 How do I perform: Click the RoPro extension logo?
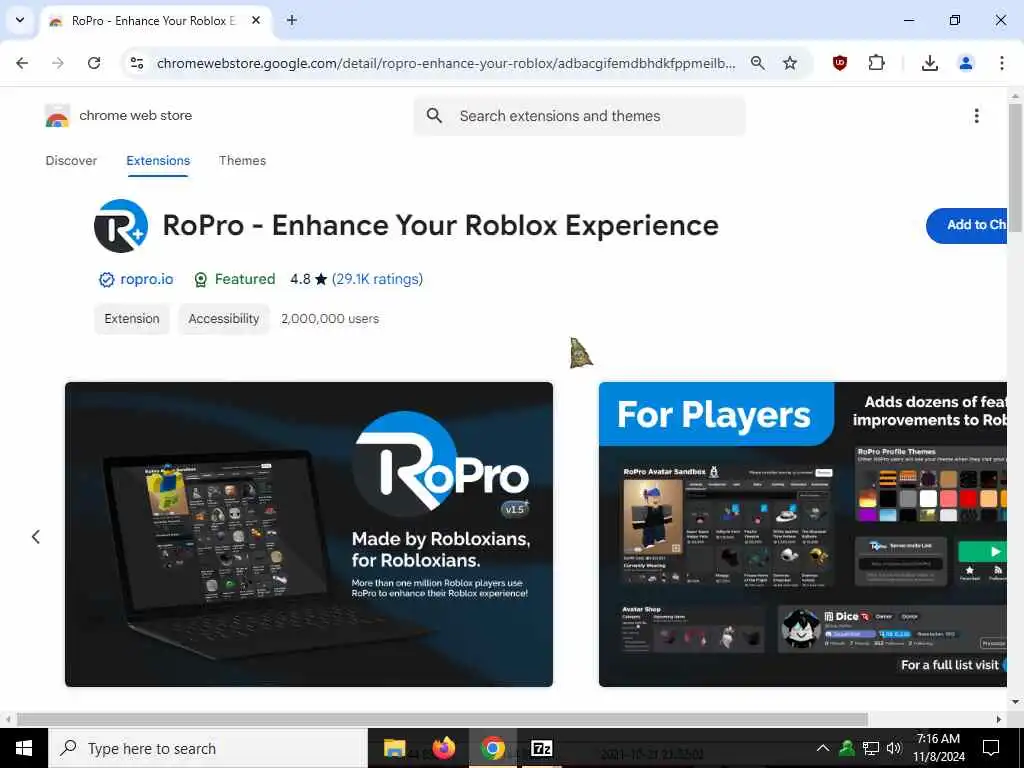[121, 225]
